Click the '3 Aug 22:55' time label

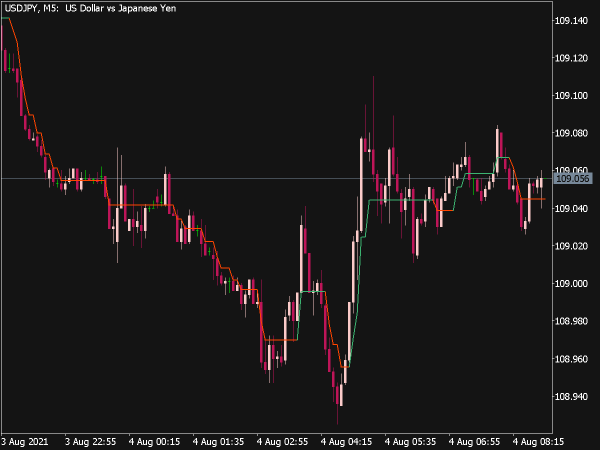[x=90, y=442]
